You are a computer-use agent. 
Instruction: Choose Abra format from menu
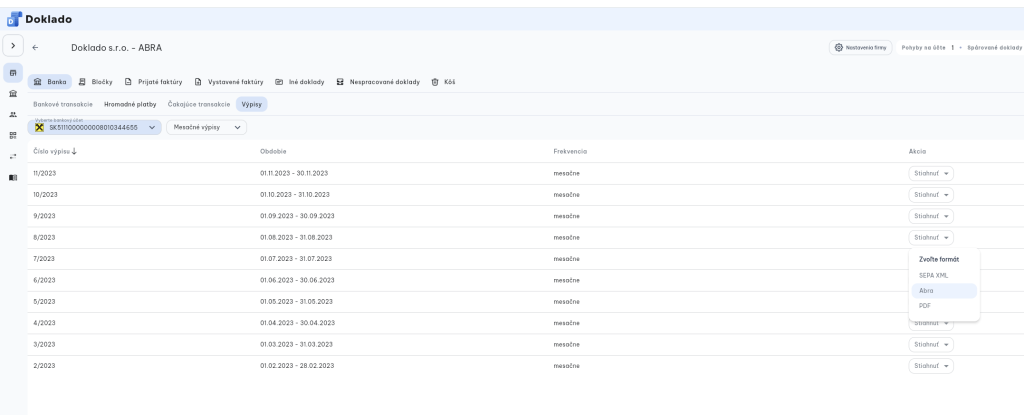[x=944, y=291]
